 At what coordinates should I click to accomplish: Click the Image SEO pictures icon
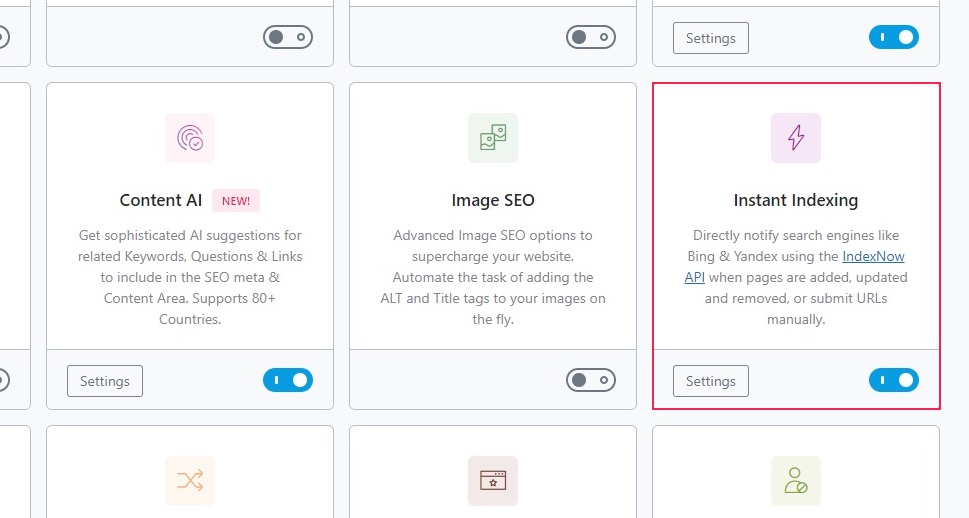coord(493,138)
